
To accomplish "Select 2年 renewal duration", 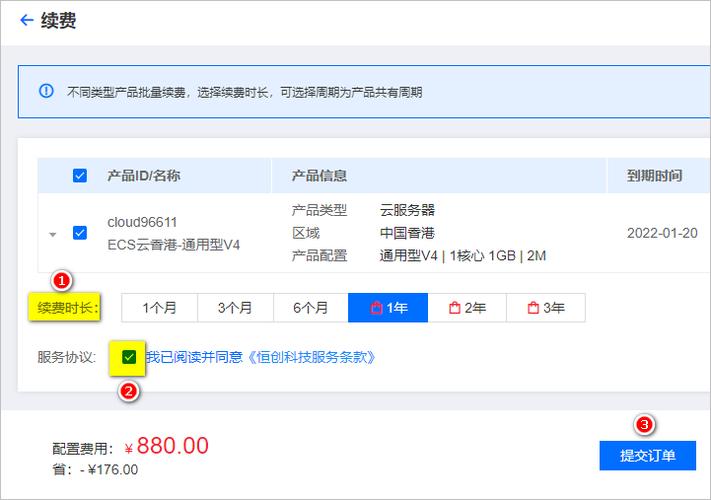I will [x=467, y=308].
